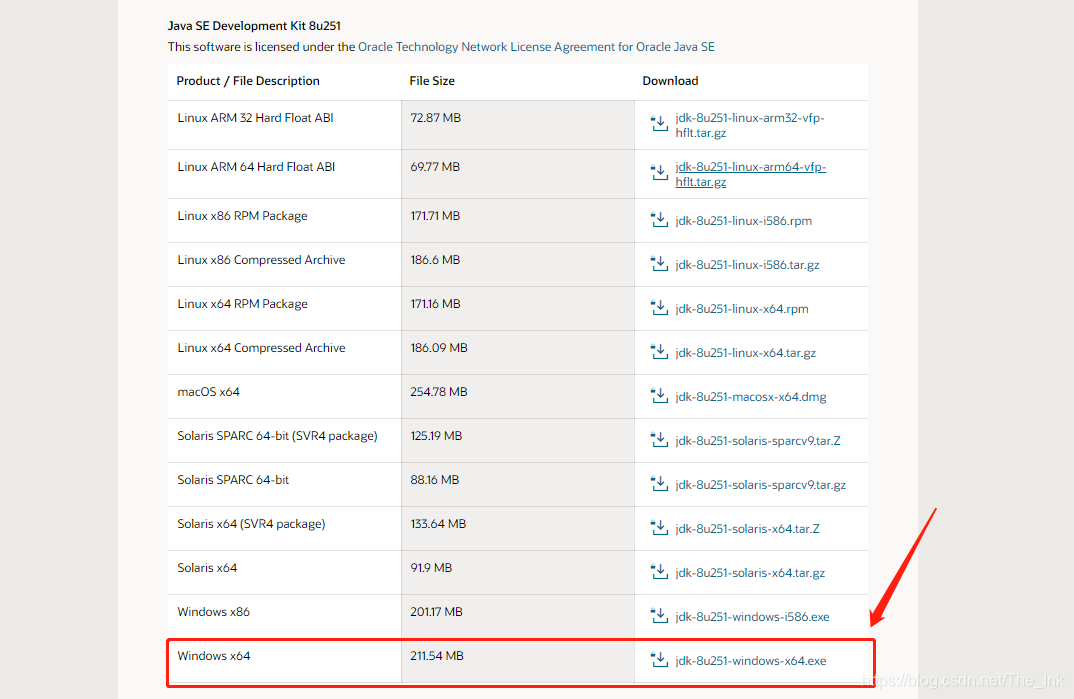Open the Oracle Technology Network License Agreement link
Viewport: 1074px width, 699px height.
pyautogui.click(x=536, y=47)
